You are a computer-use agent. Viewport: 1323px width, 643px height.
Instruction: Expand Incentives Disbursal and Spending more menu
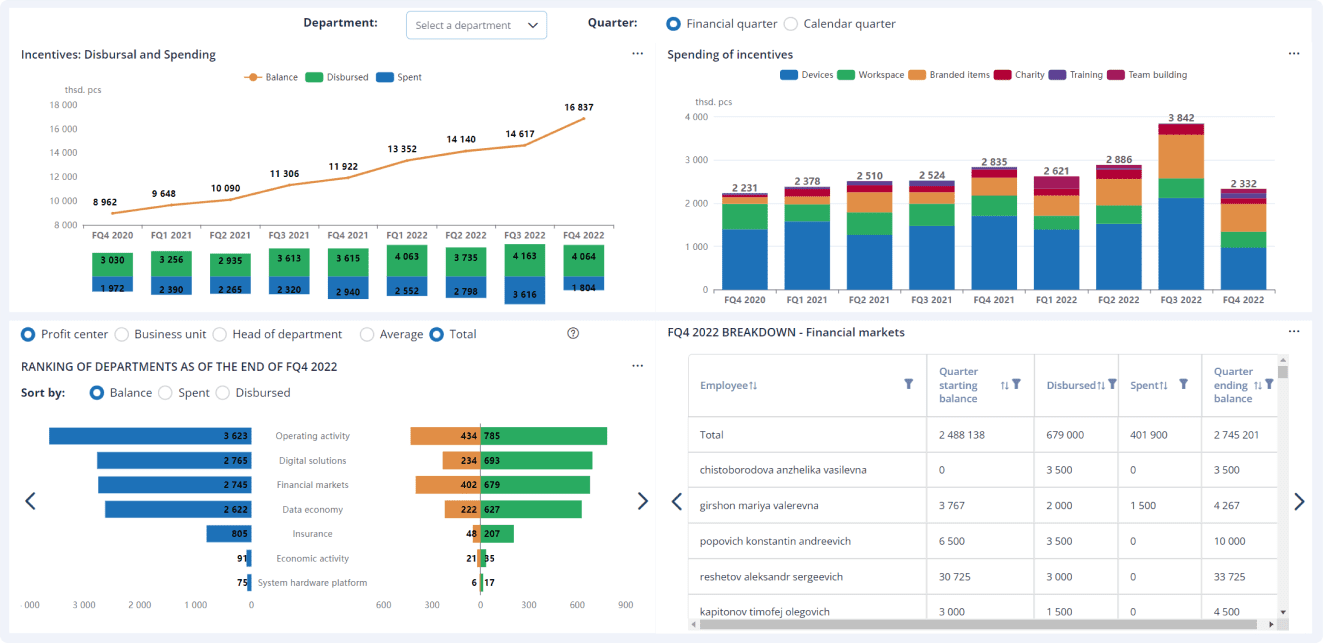coord(637,54)
